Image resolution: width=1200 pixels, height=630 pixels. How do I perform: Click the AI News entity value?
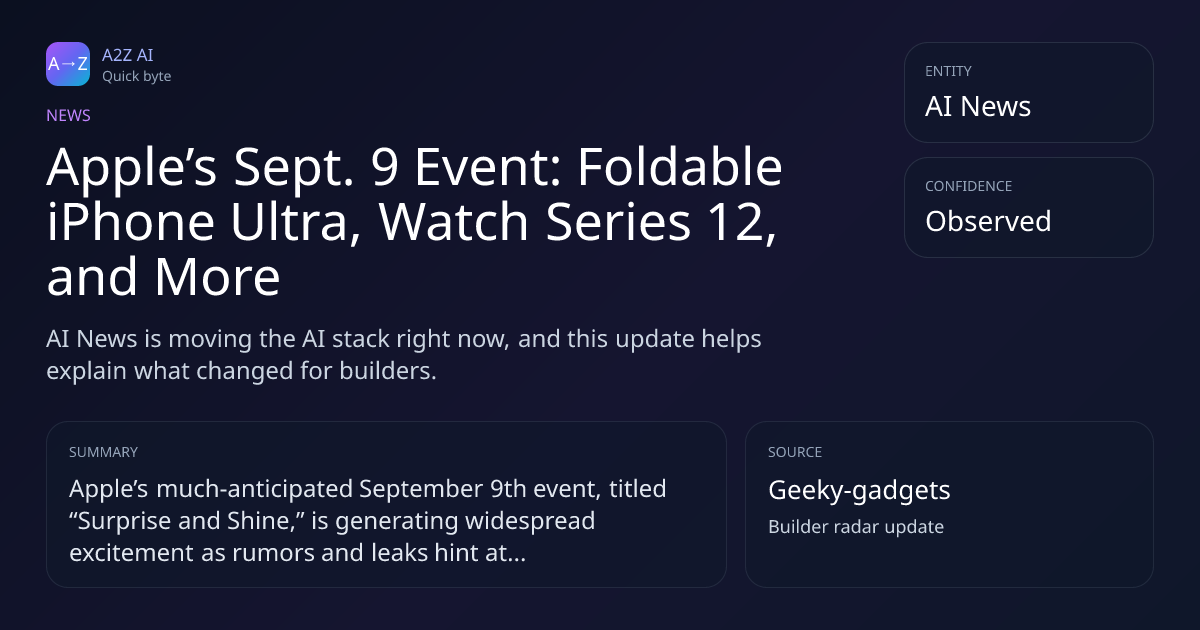[978, 106]
